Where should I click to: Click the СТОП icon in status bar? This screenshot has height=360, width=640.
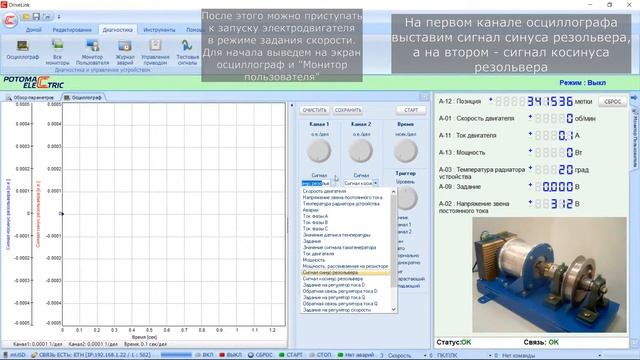click(320, 355)
